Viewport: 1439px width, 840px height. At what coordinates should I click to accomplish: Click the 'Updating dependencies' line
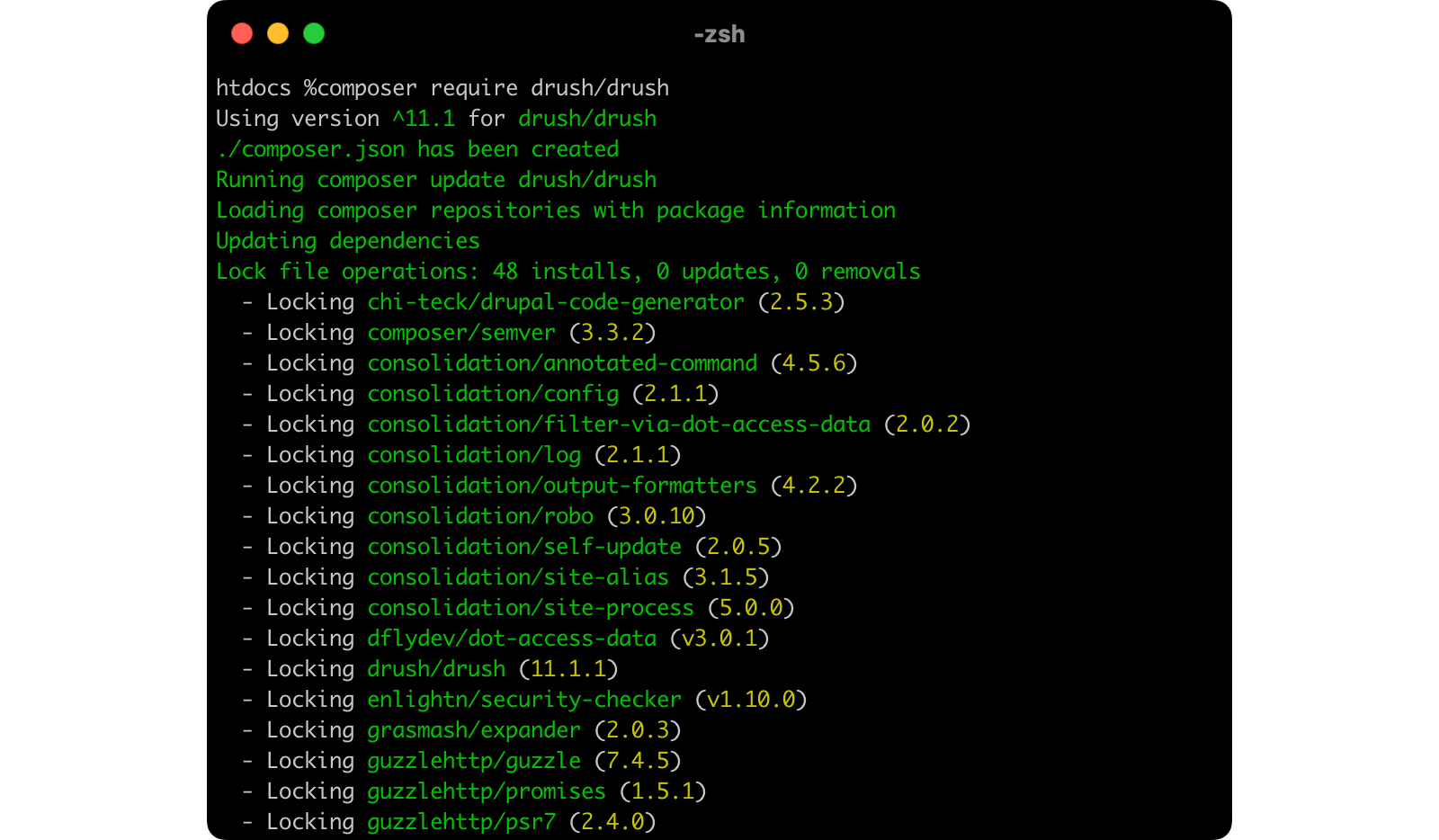348,241
